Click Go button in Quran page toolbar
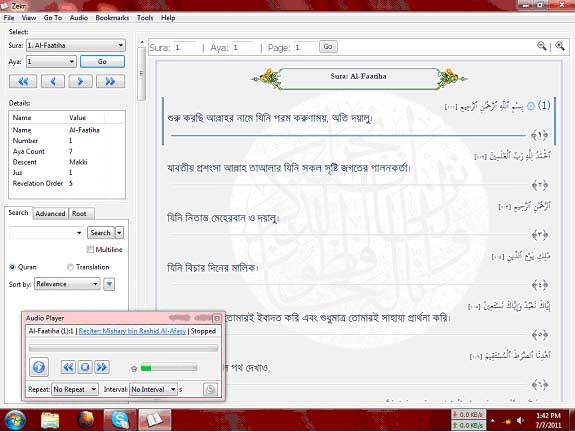Screen dimensions: 575x432 328,47
